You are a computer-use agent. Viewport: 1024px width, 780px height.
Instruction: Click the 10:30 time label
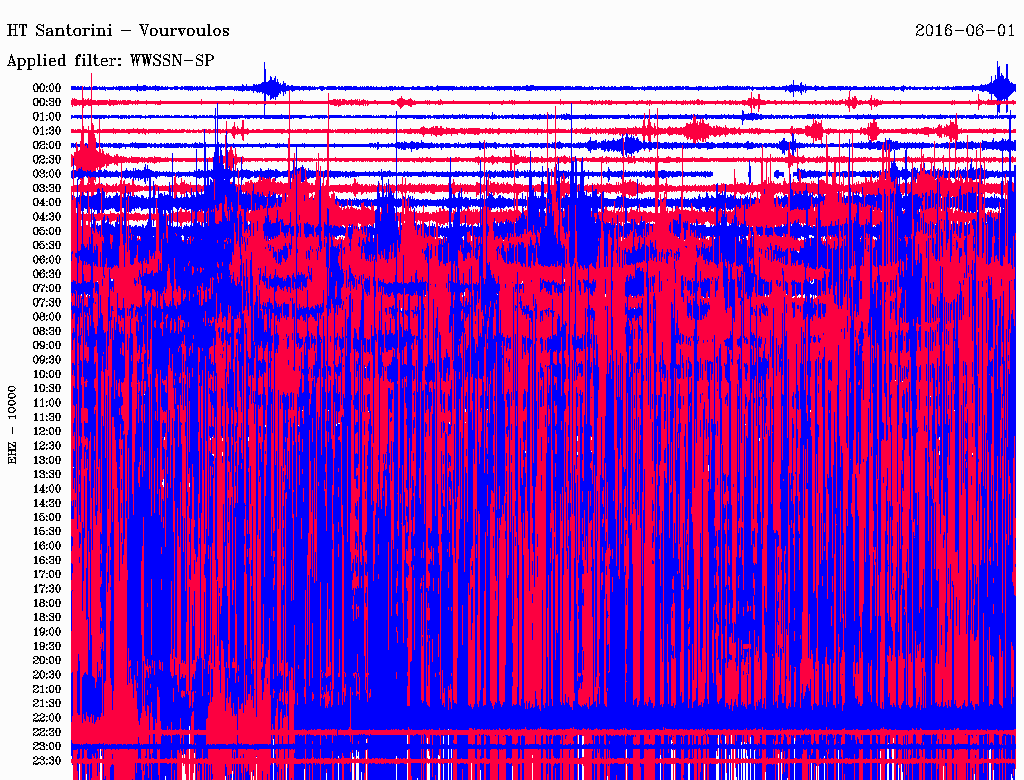pos(47,388)
